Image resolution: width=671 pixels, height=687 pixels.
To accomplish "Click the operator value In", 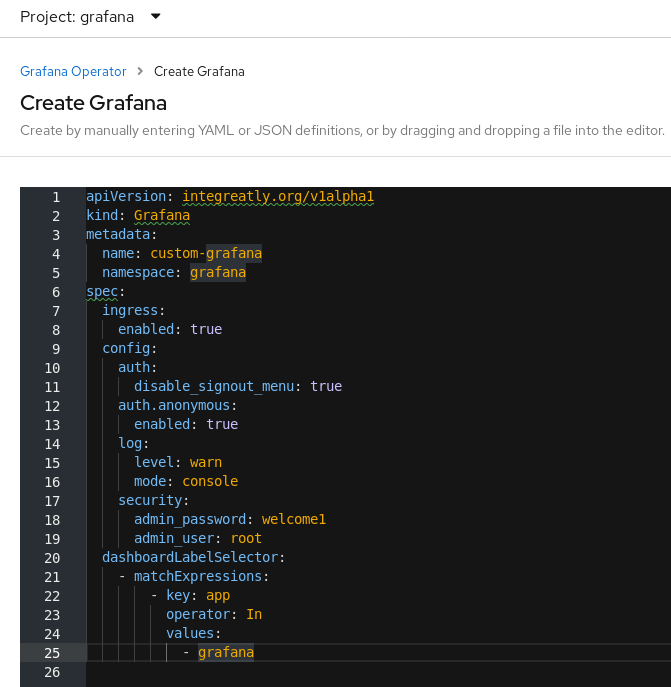I will 254,614.
